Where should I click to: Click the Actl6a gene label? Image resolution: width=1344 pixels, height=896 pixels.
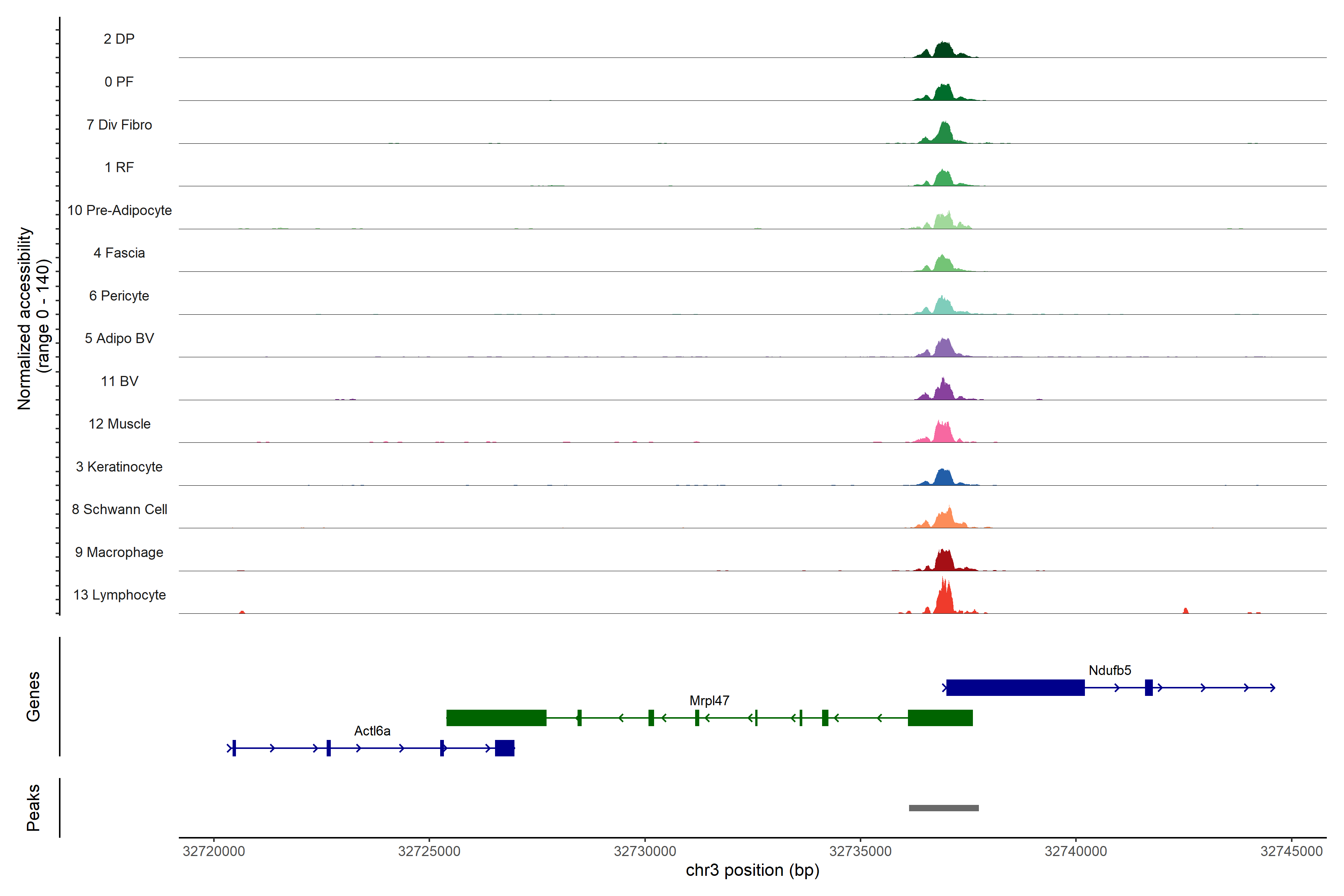click(x=372, y=731)
